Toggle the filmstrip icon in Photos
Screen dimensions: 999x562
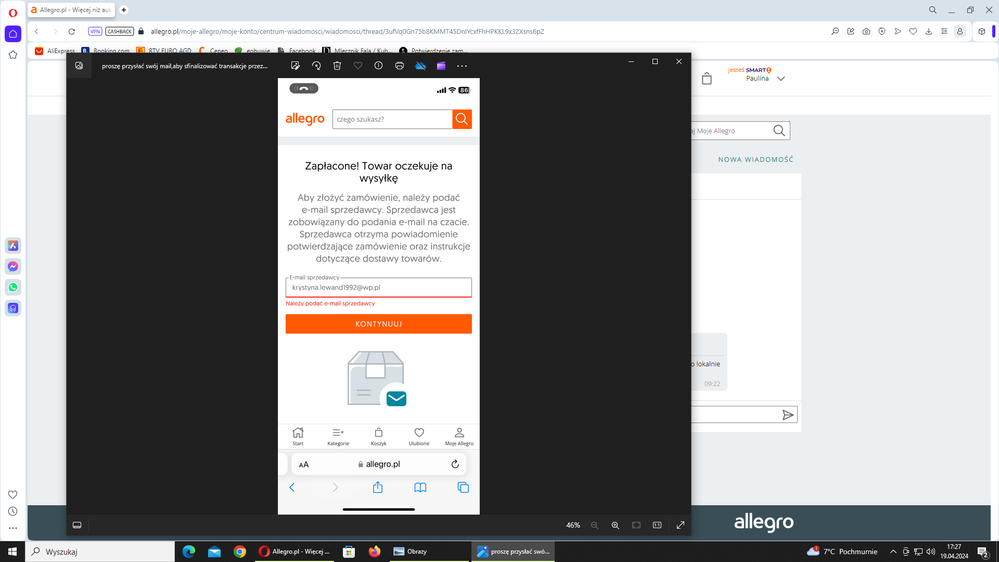pyautogui.click(x=77, y=525)
